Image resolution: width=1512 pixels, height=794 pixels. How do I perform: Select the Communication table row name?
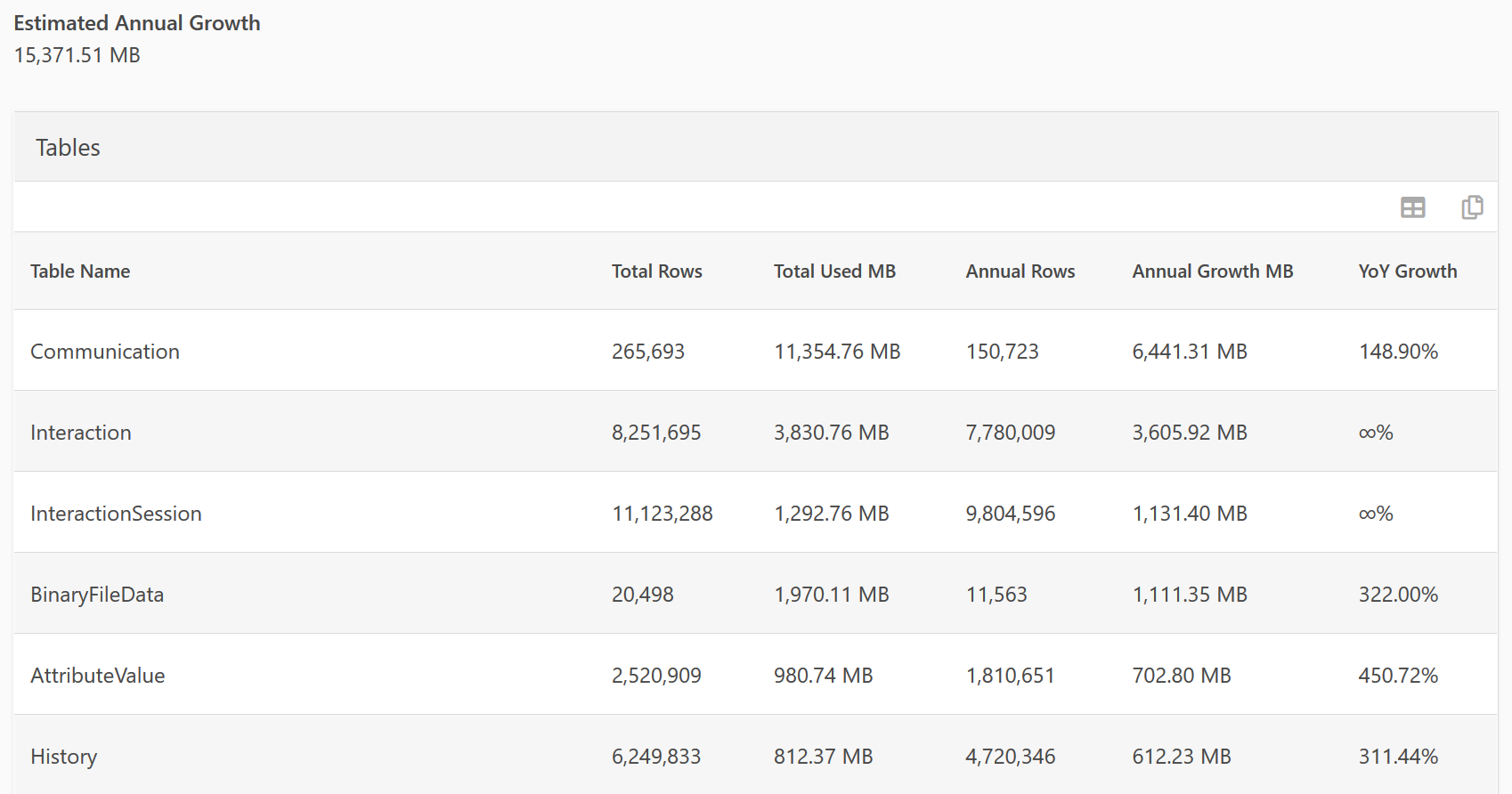(x=105, y=352)
